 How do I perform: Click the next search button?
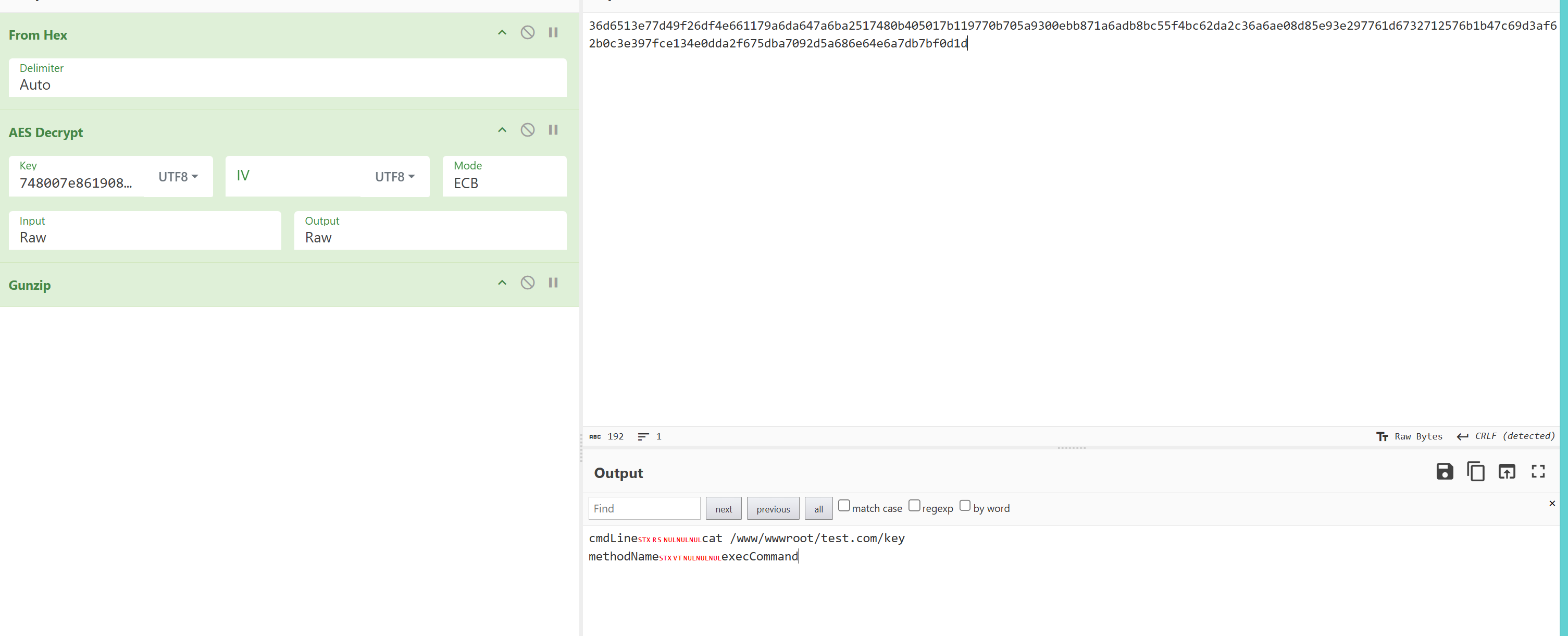point(723,509)
